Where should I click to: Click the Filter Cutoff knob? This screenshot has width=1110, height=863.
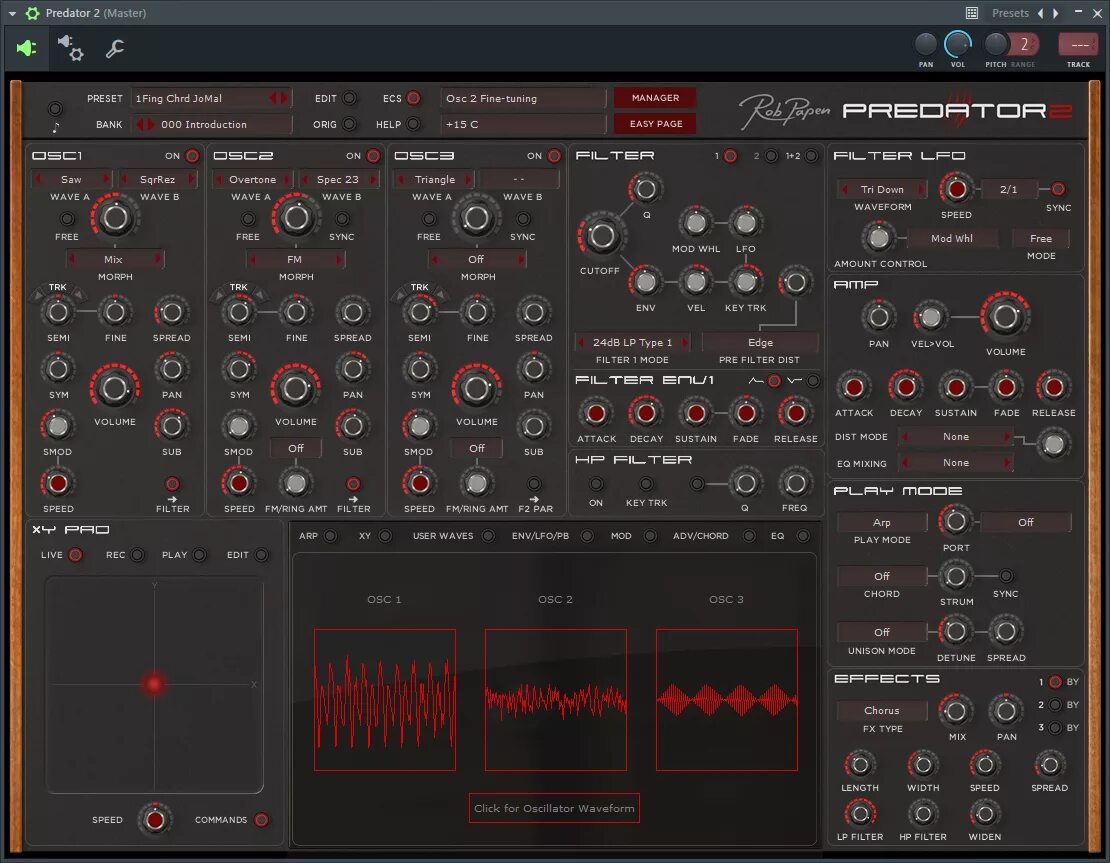pyautogui.click(x=602, y=236)
